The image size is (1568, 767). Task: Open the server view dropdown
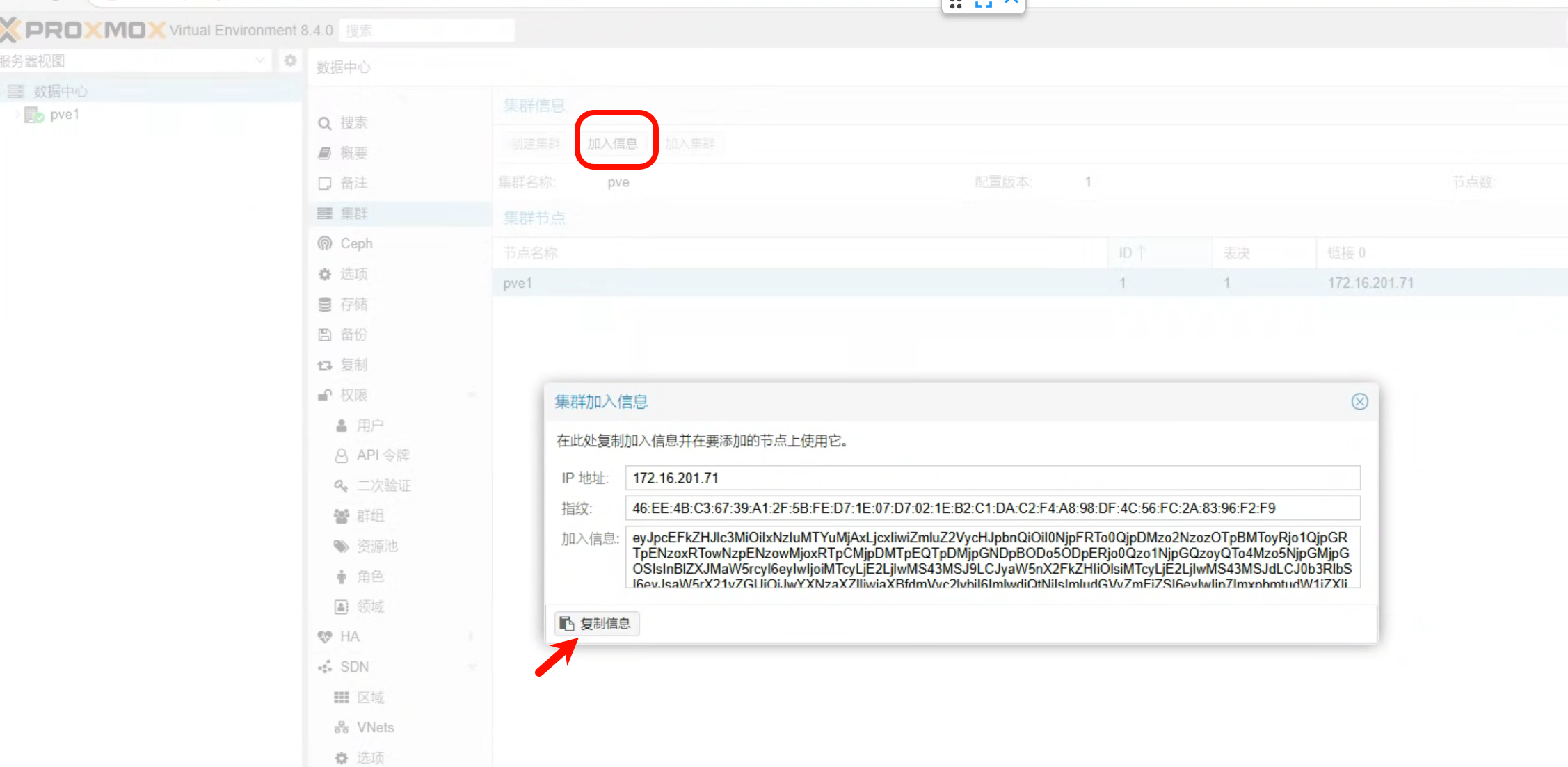[x=259, y=61]
